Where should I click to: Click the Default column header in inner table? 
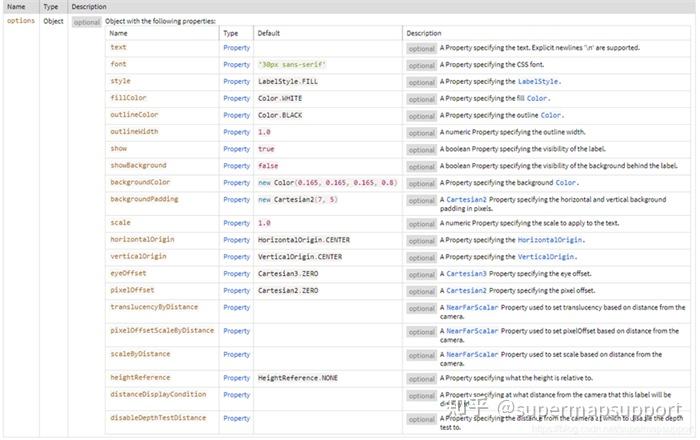(x=269, y=33)
